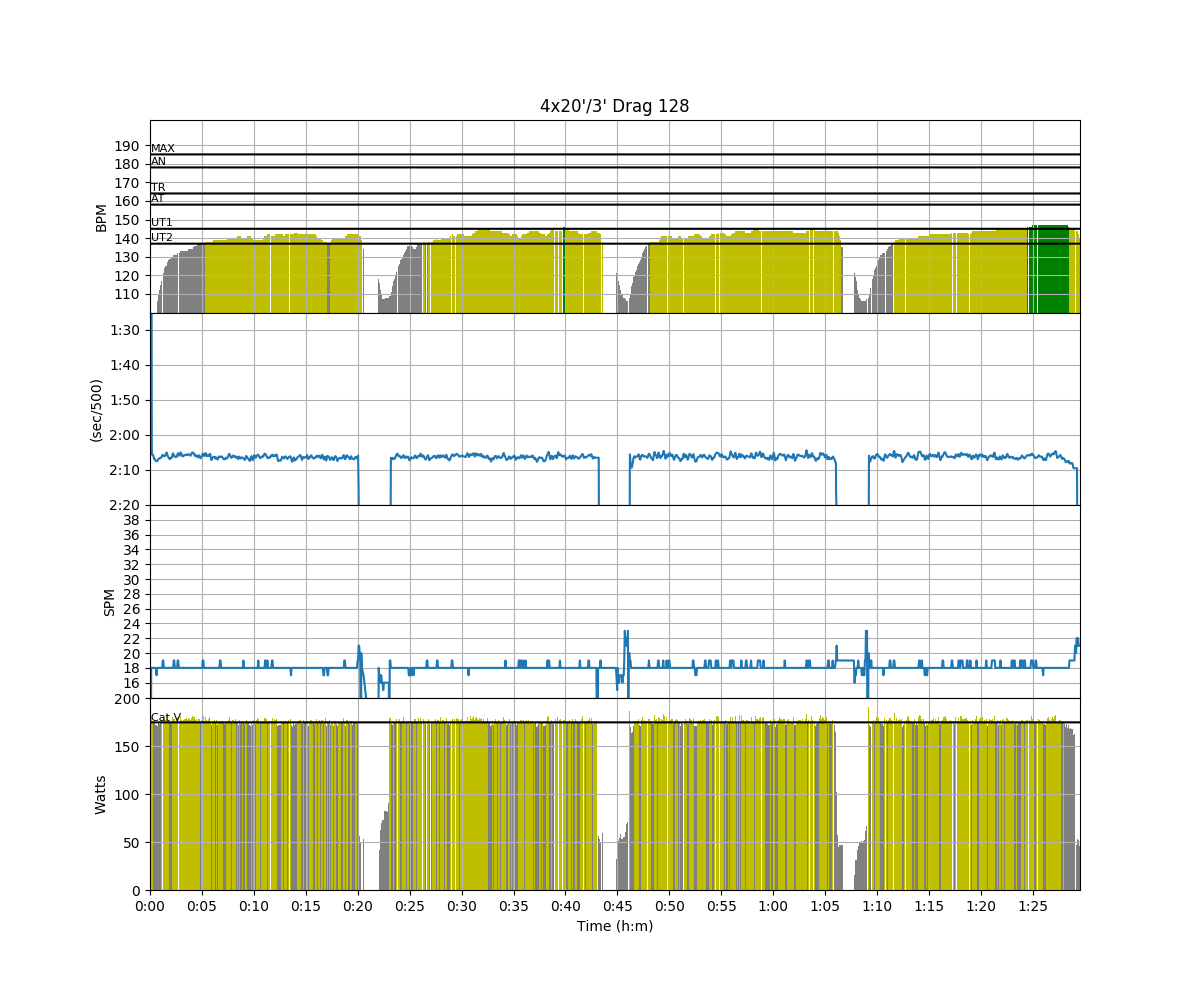Click the Time (h:m) x-axis label
The height and width of the screenshot is (1000, 1200).
pos(614,926)
